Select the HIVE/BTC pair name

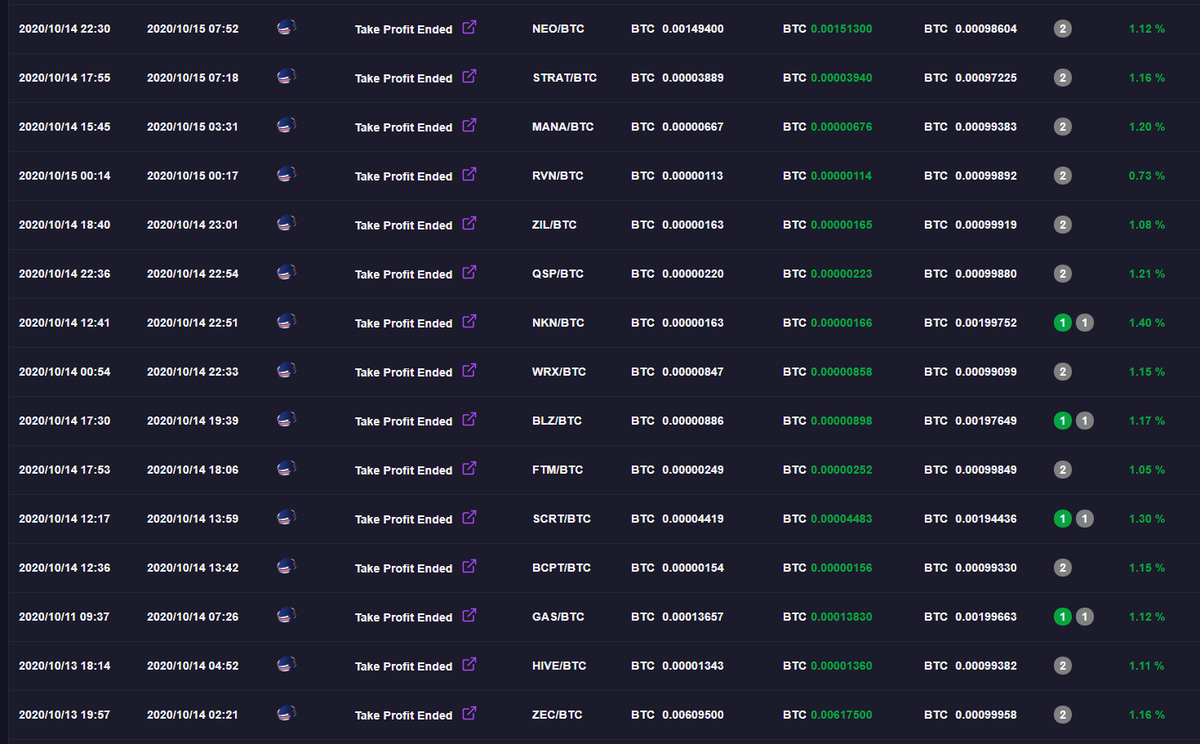pyautogui.click(x=560, y=666)
